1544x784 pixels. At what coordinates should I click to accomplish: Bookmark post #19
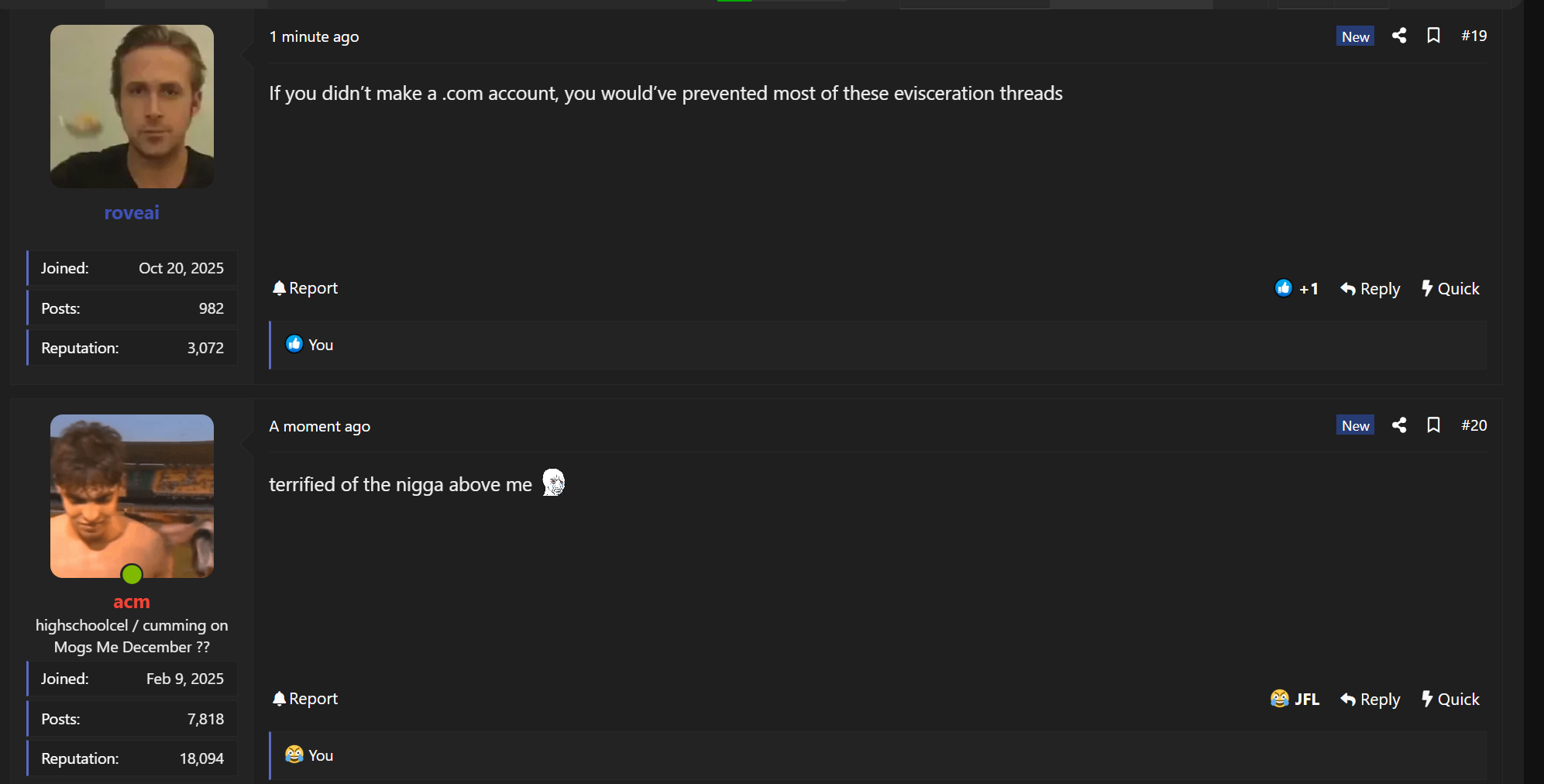coord(1433,36)
